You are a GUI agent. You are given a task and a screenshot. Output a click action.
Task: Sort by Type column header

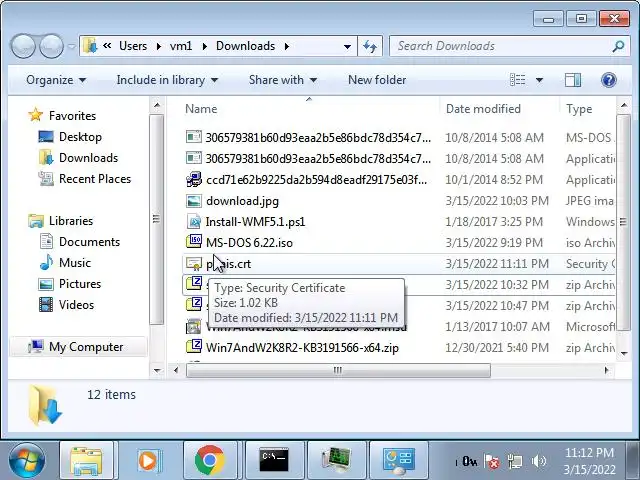(579, 109)
